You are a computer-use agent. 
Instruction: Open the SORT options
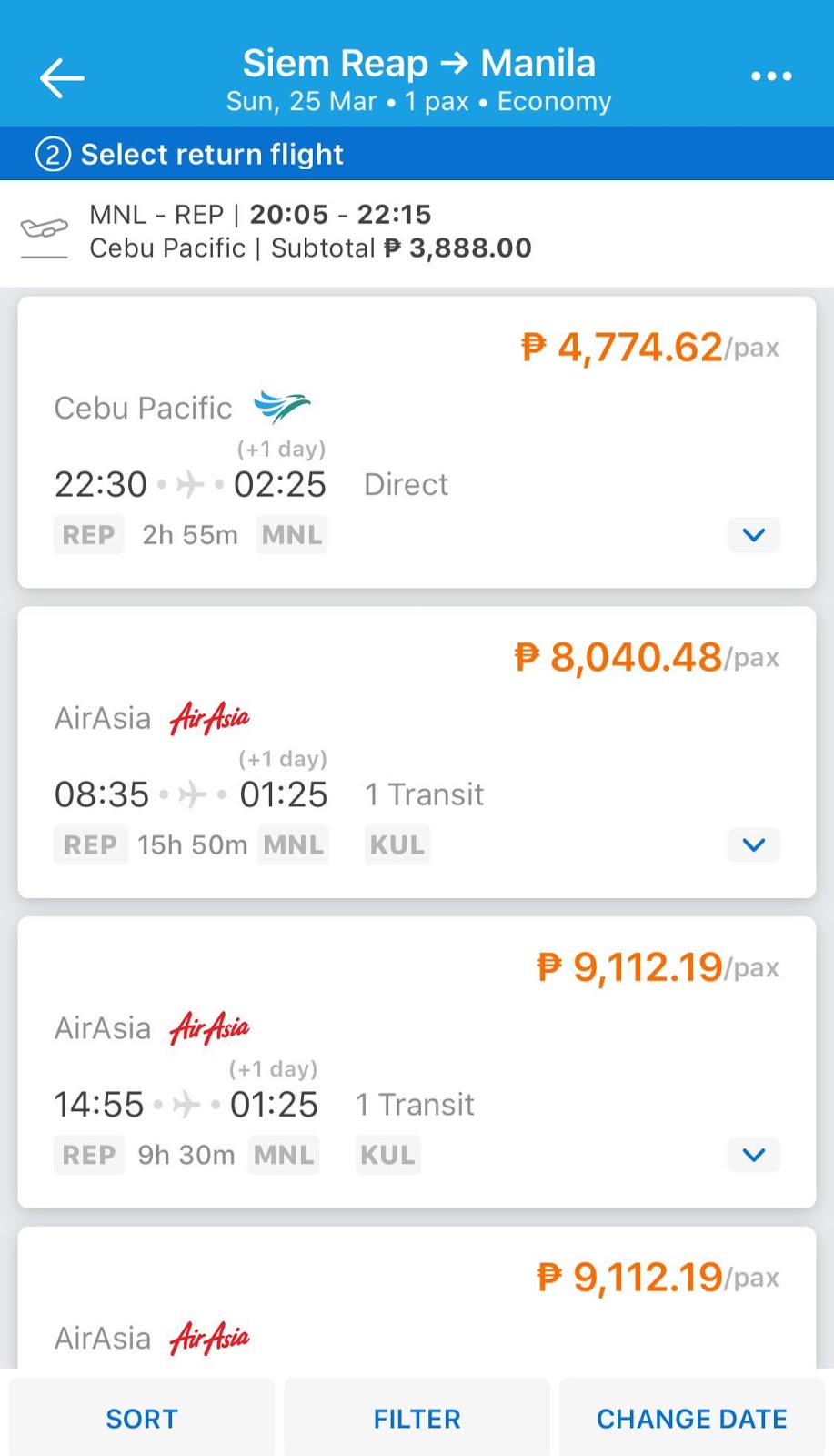[142, 1418]
